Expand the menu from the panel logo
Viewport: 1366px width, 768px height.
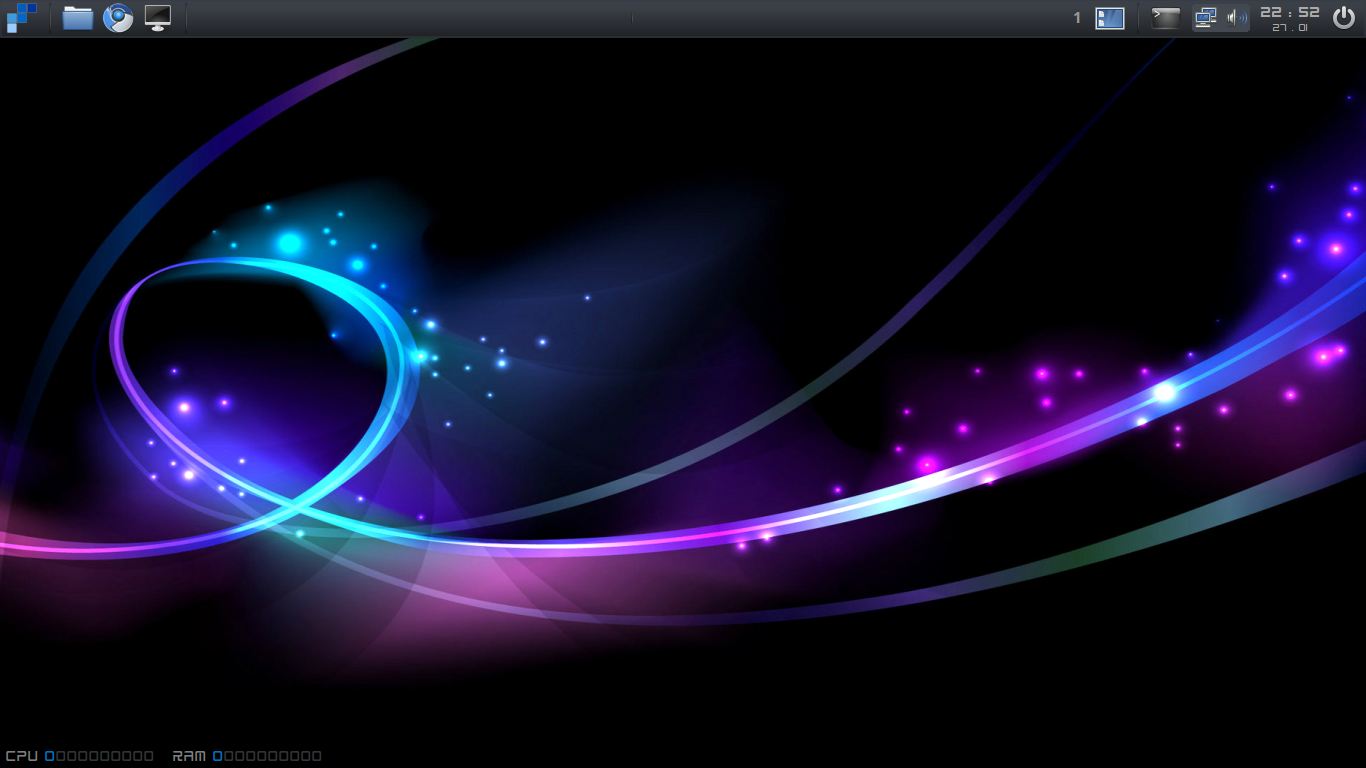(21, 17)
